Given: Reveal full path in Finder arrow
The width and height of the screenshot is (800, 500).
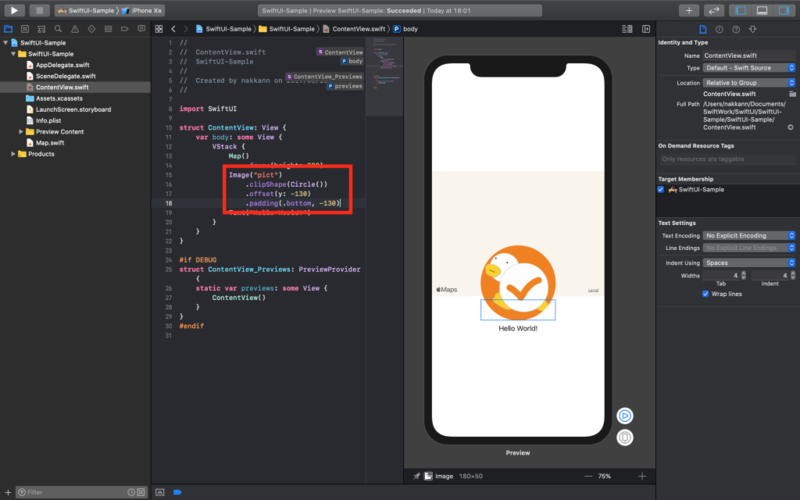Looking at the screenshot, I should click(790, 128).
